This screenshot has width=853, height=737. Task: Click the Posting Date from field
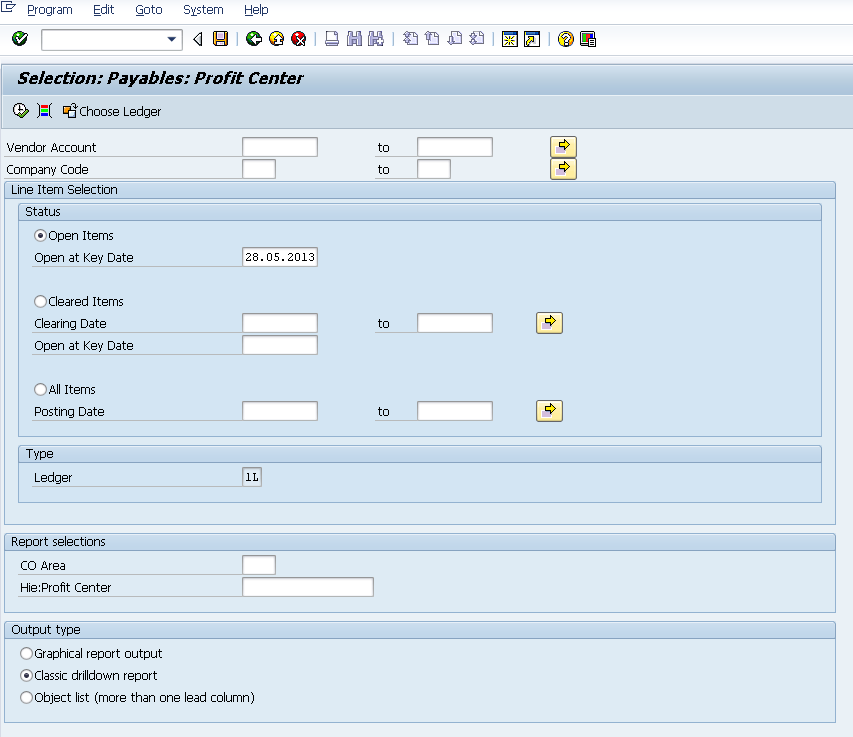coord(280,411)
